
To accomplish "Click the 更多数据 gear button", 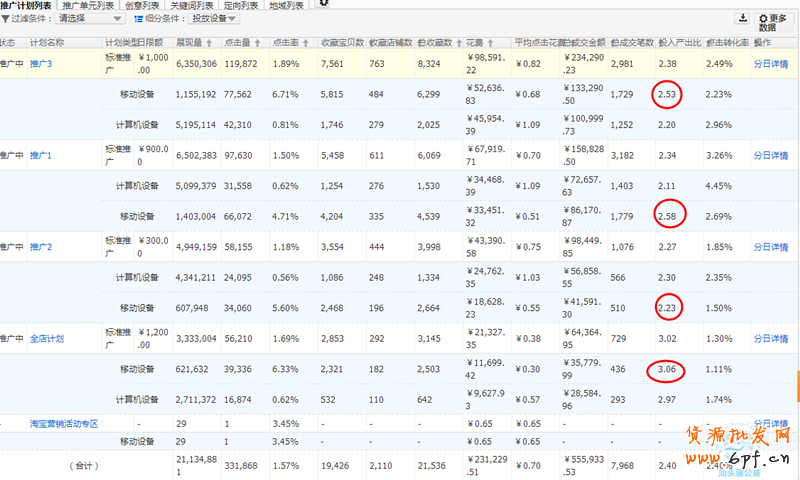I will (773, 22).
